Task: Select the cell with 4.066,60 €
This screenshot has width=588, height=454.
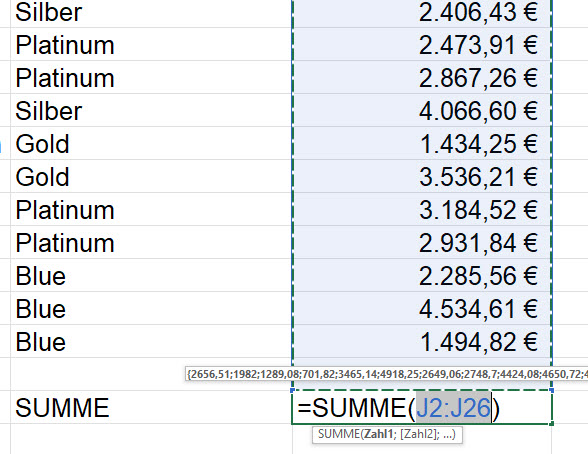Action: pos(422,110)
